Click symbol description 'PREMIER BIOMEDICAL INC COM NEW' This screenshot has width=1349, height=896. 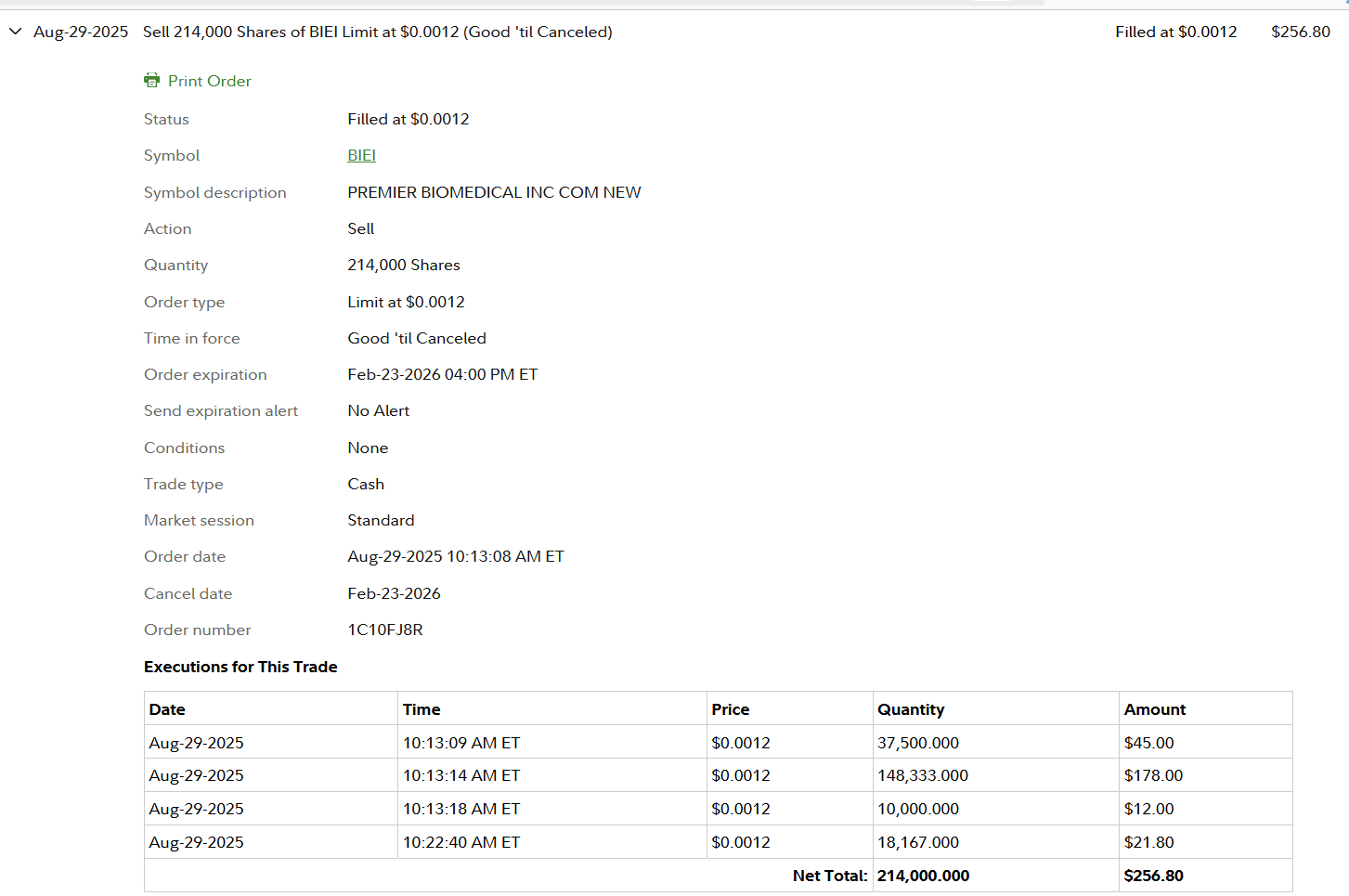click(494, 192)
